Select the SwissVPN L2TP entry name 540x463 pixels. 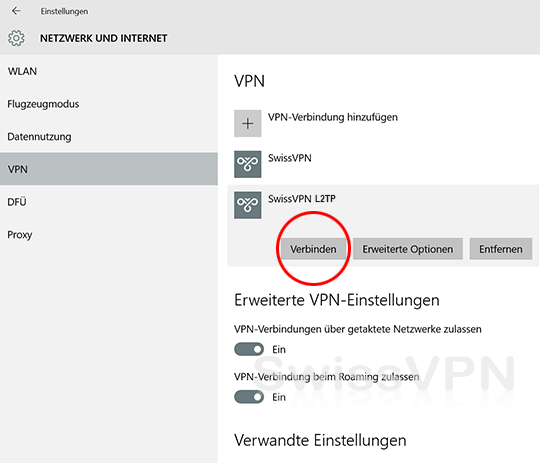tap(302, 199)
